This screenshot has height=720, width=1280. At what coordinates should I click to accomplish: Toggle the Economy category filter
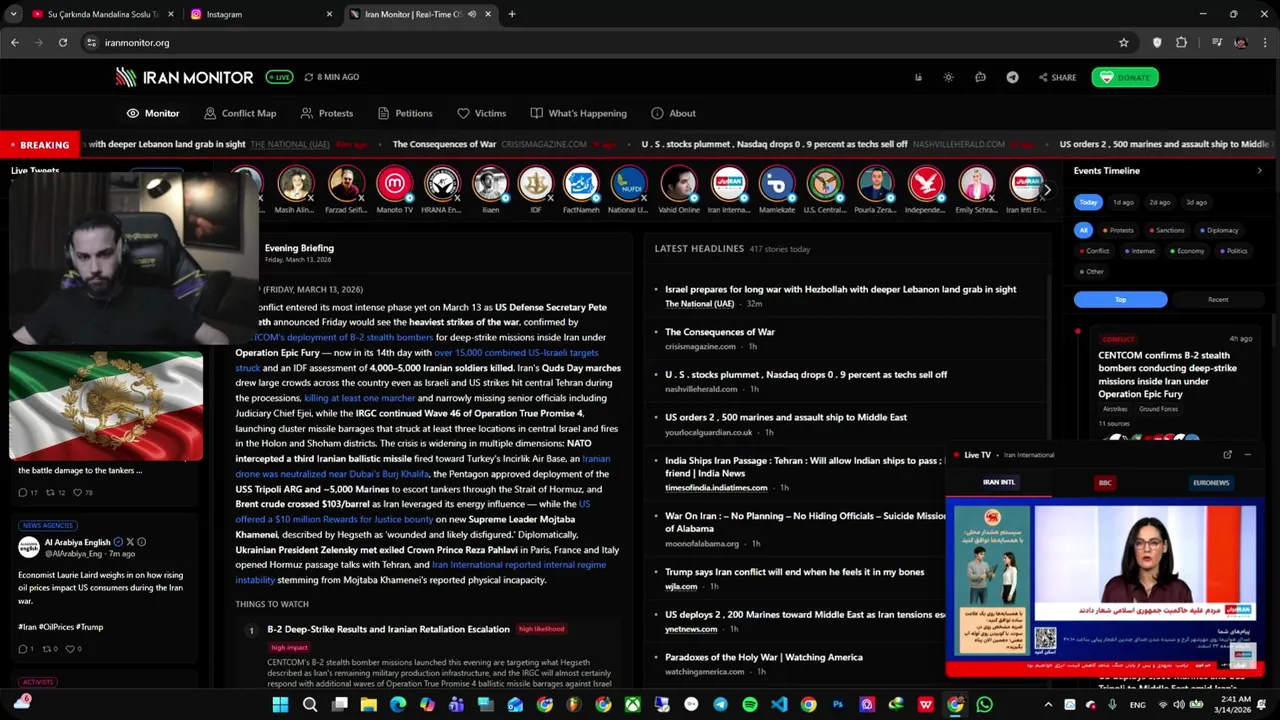coord(1187,251)
